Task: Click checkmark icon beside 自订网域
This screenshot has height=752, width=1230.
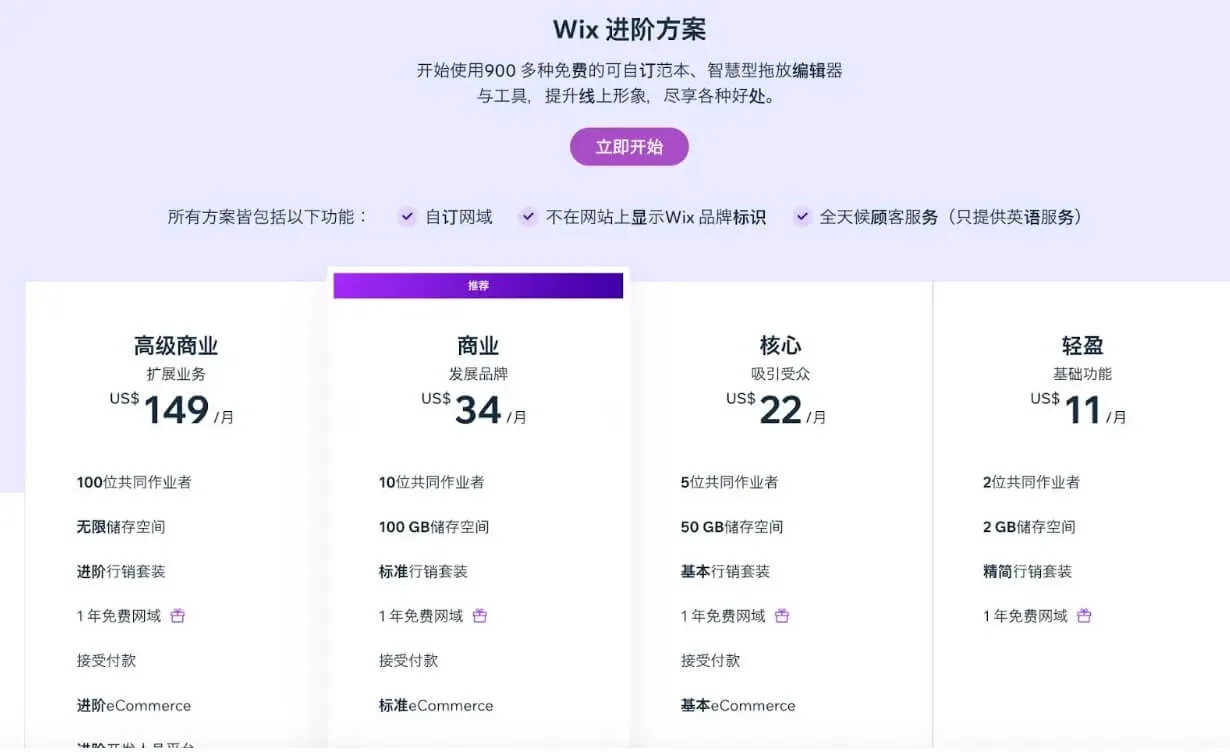Action: (407, 217)
